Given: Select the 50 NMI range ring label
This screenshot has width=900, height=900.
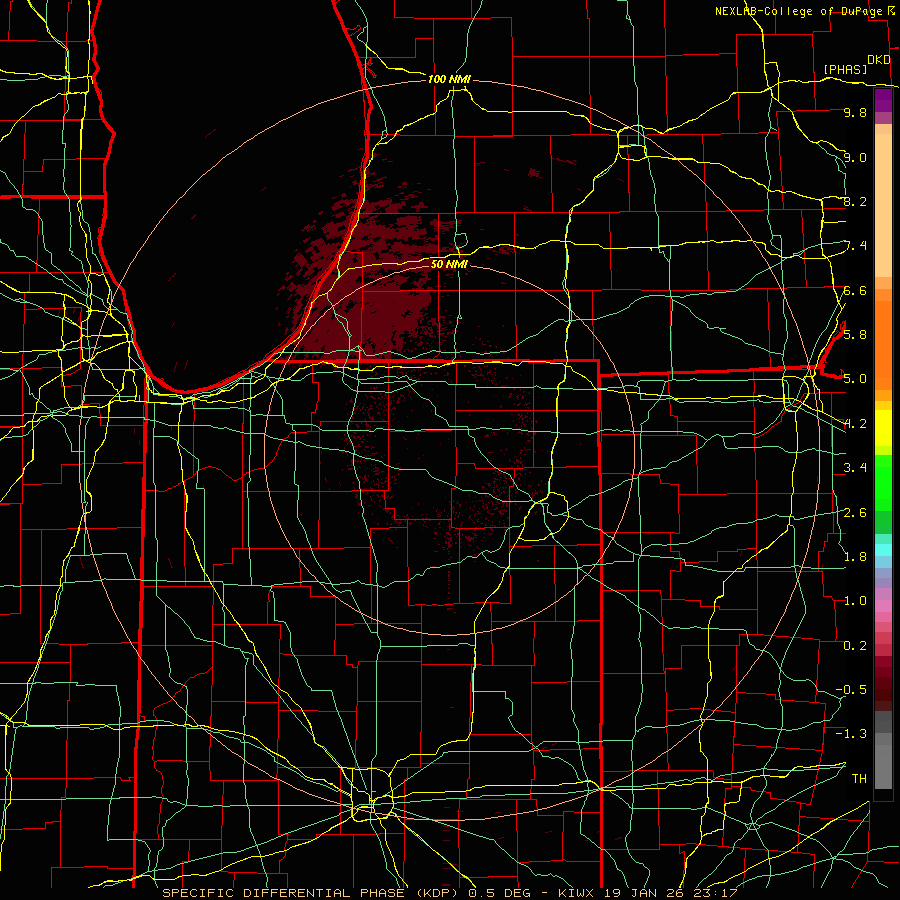Looking at the screenshot, I should pyautogui.click(x=449, y=264).
